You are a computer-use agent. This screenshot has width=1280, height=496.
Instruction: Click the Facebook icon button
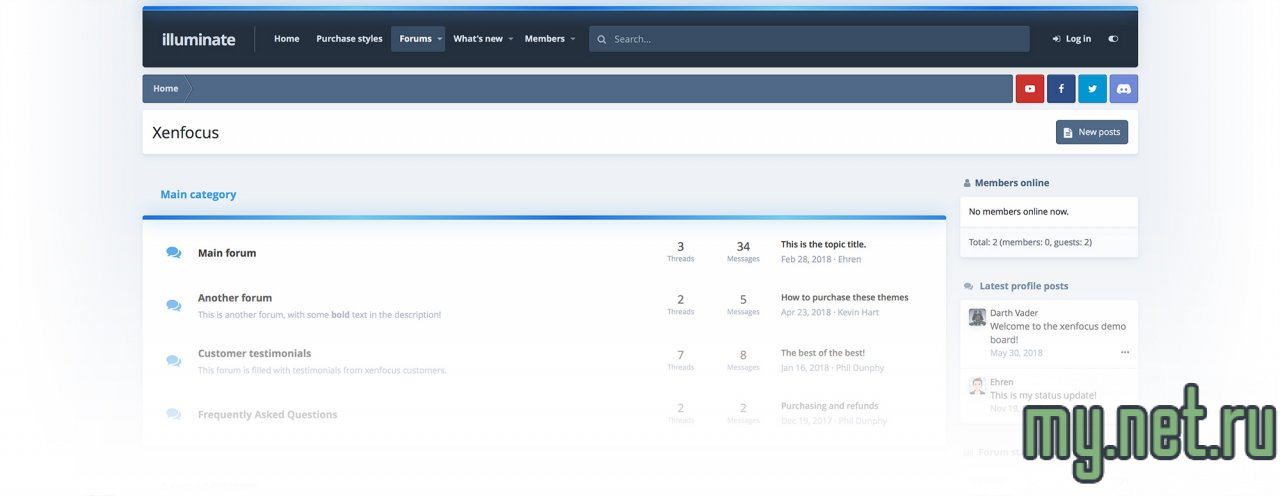coord(1061,89)
